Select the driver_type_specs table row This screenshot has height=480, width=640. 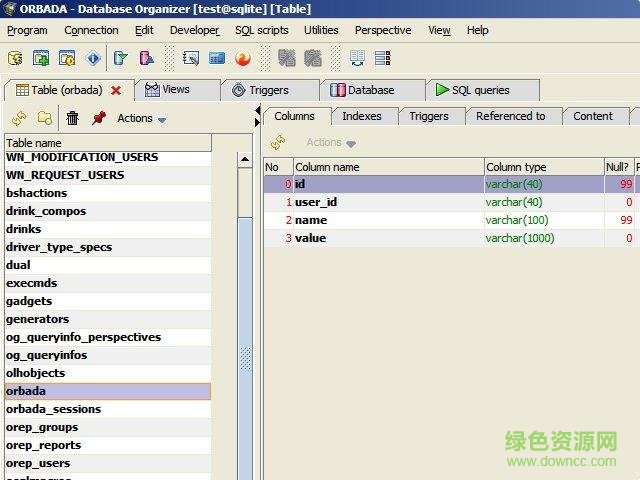pos(108,247)
